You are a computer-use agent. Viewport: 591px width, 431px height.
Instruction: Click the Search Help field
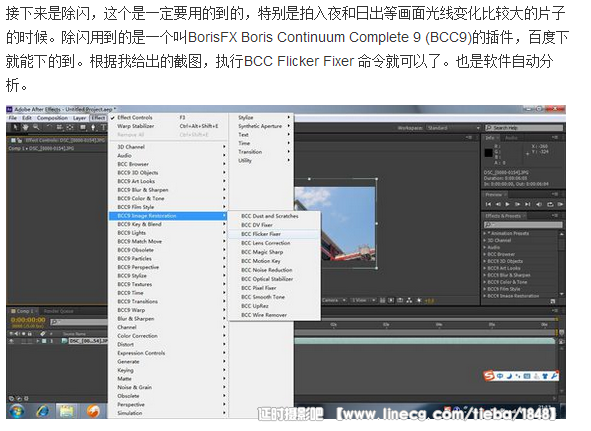(x=524, y=128)
